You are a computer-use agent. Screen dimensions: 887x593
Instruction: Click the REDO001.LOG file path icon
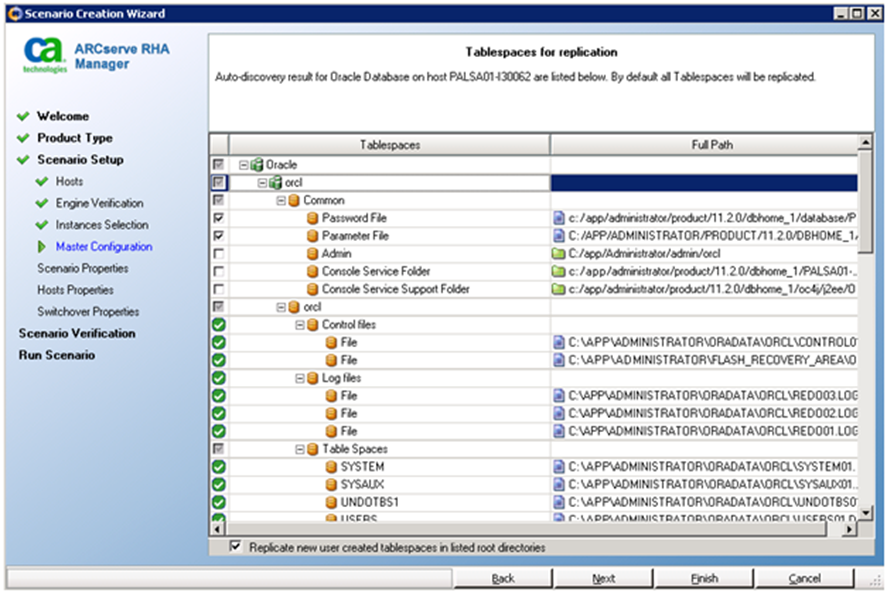pos(559,431)
